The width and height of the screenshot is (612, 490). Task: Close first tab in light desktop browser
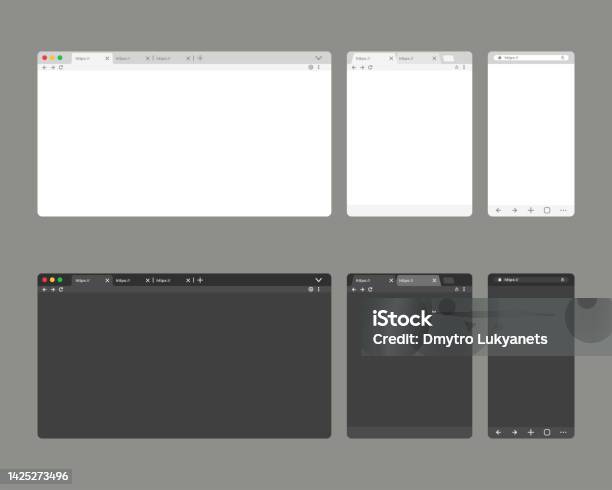(x=107, y=59)
